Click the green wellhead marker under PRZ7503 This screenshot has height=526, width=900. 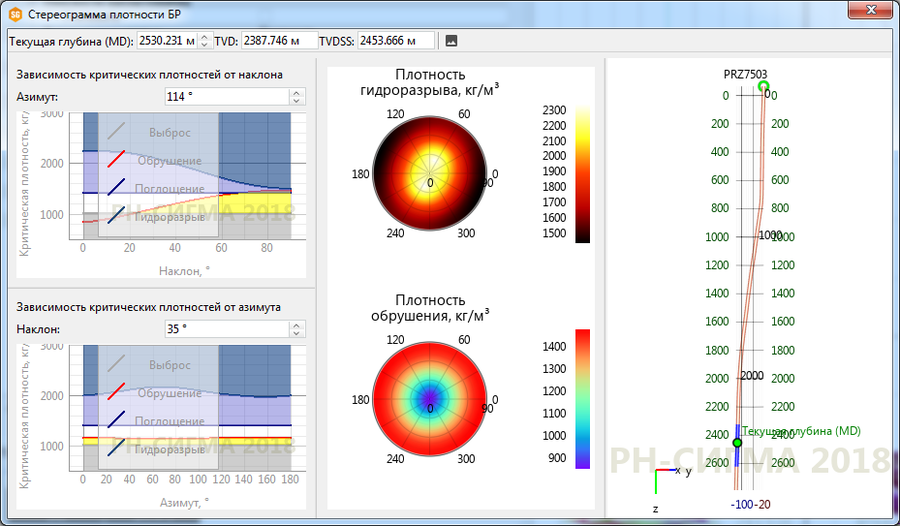tap(764, 88)
